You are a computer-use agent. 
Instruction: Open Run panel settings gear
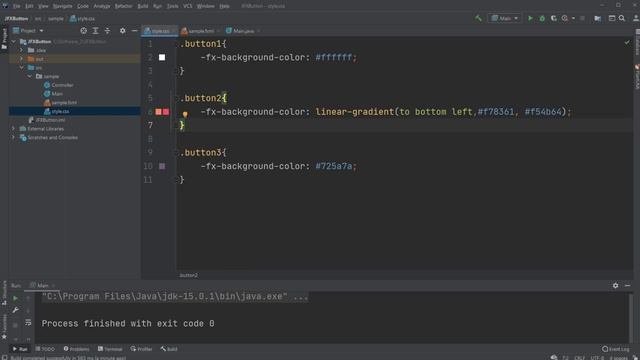(x=615, y=286)
